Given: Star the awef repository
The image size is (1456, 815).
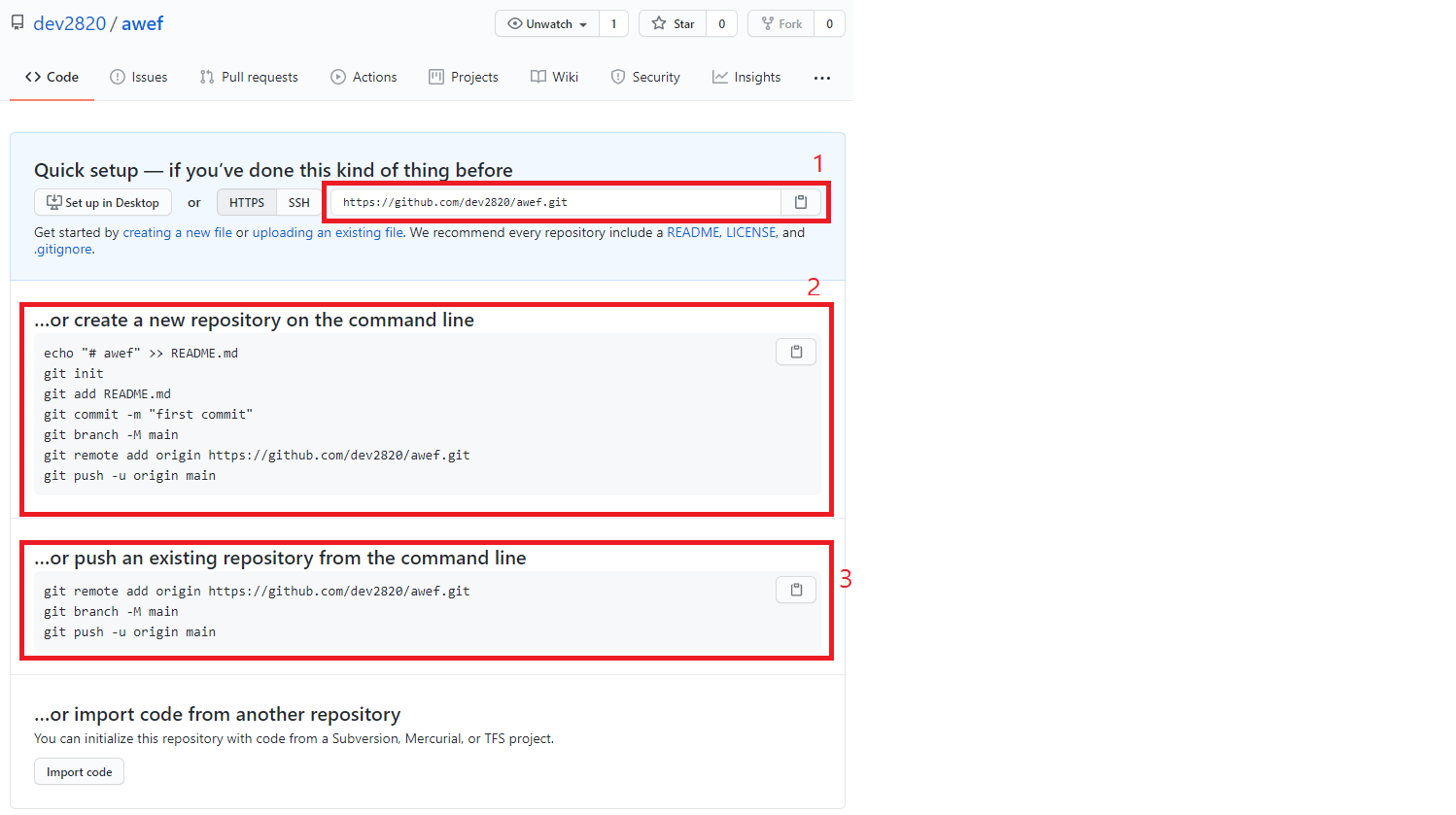Looking at the screenshot, I should [x=673, y=23].
